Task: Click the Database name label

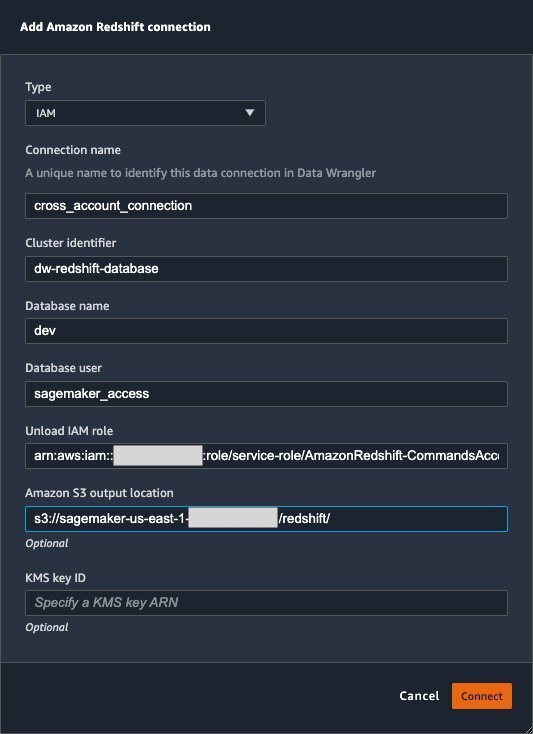Action: pyautogui.click(x=67, y=306)
